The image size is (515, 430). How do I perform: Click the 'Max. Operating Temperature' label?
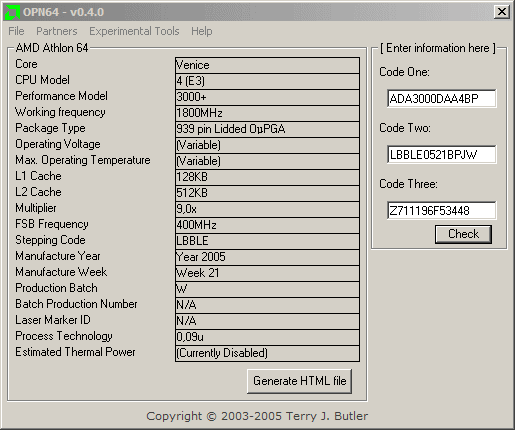click(x=83, y=160)
